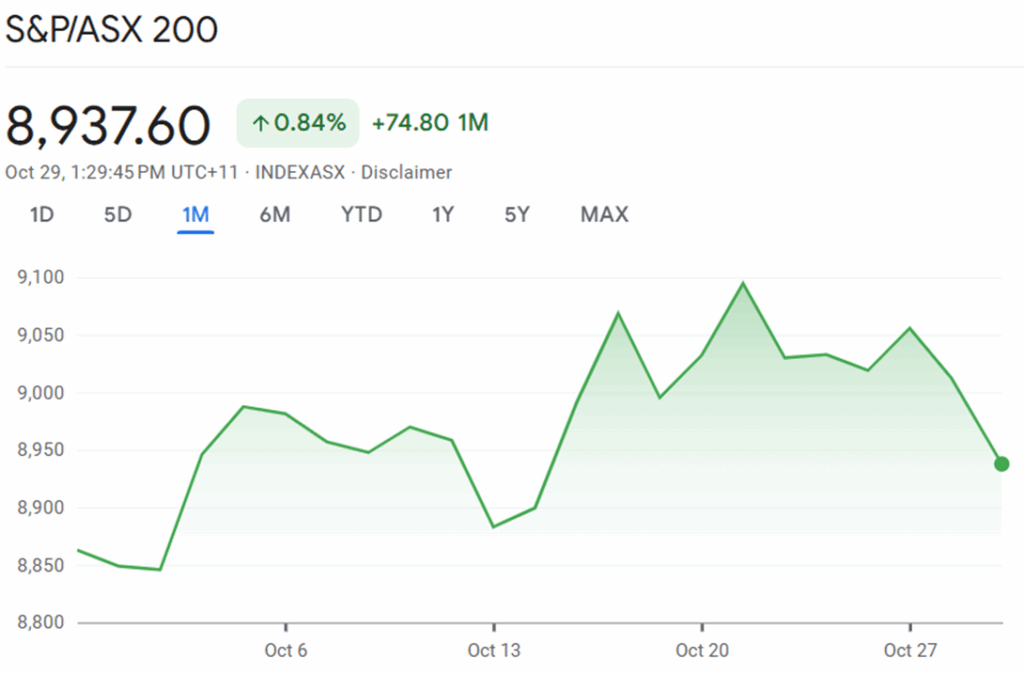Click the Oct 13 date marker
The image size is (1024, 674).
coord(494,651)
